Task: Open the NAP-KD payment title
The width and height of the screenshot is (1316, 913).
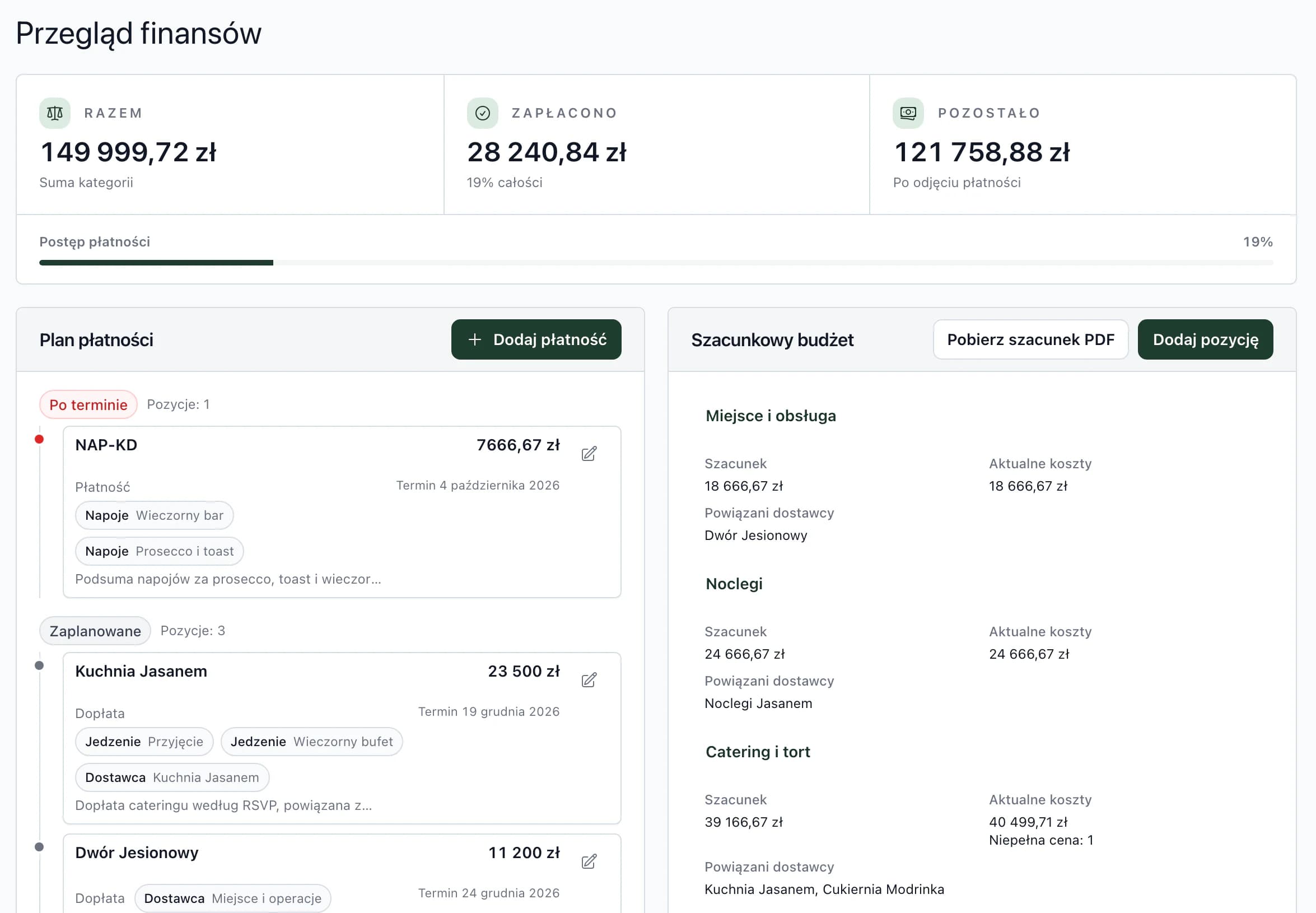Action: click(x=106, y=445)
